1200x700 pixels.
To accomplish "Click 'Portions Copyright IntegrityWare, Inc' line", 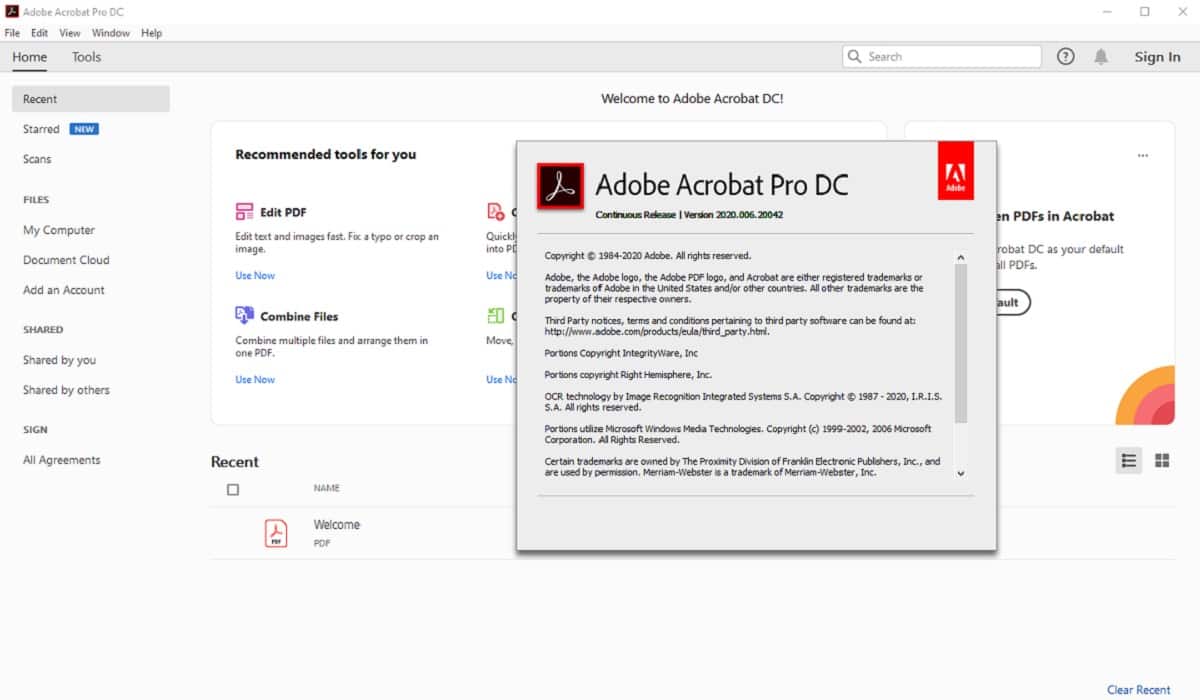I will 621,353.
